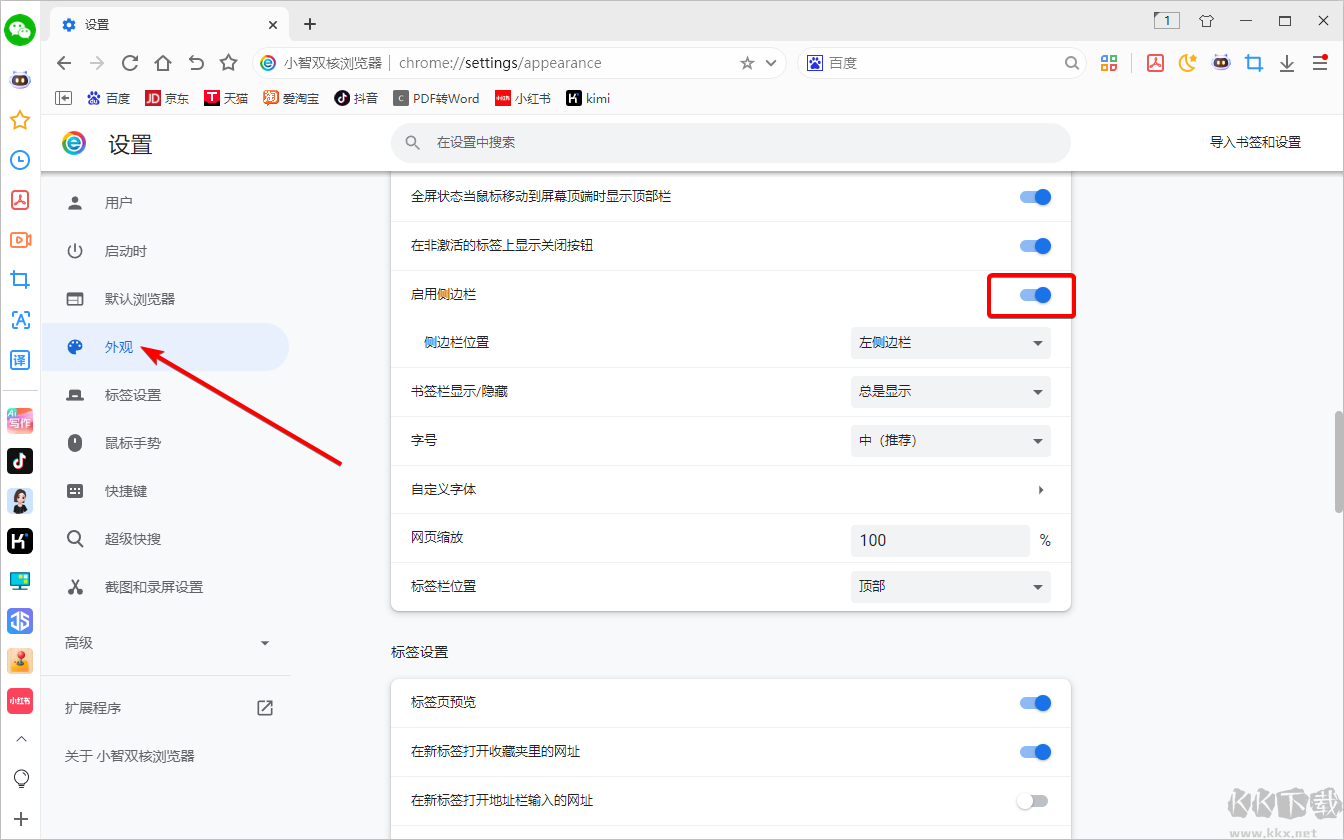Open the screenshot crop tool on the toolbar
The width and height of the screenshot is (1344, 840).
point(1254,62)
